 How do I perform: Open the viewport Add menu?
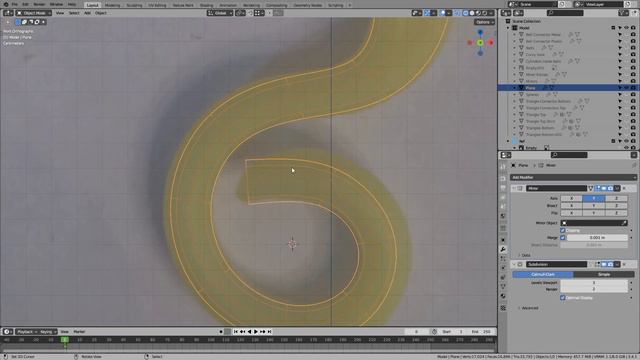(x=87, y=13)
